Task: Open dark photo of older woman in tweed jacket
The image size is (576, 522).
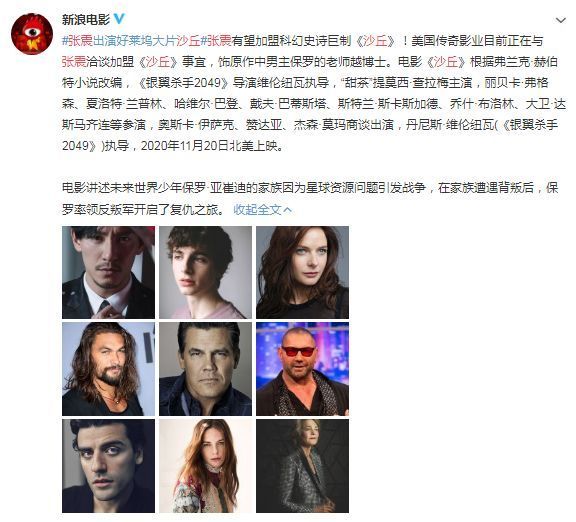Action: 302,466
